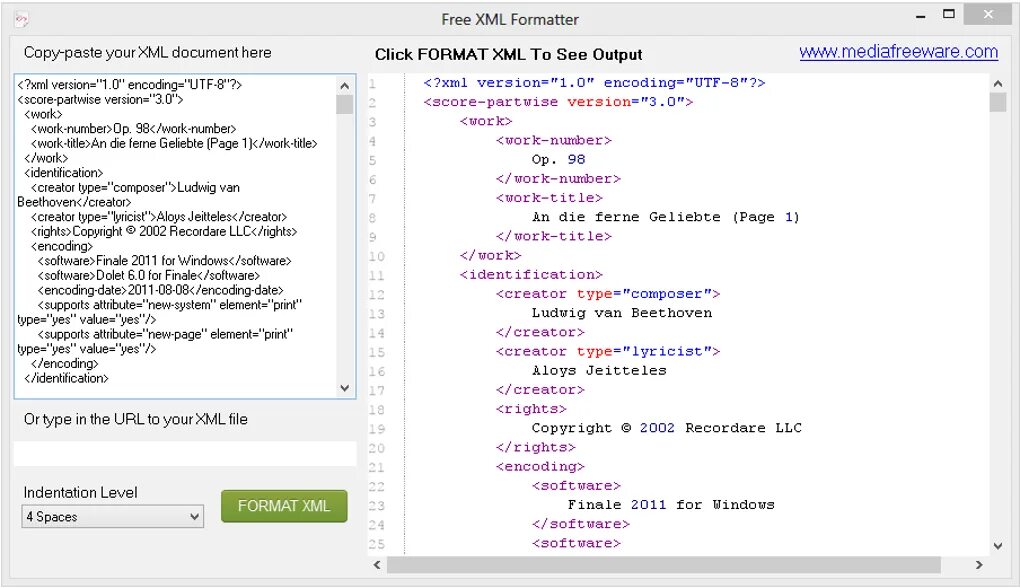This screenshot has height=588, width=1020.
Task: Click '<work-title>' opening tag on output line 7
Action: coord(549,198)
